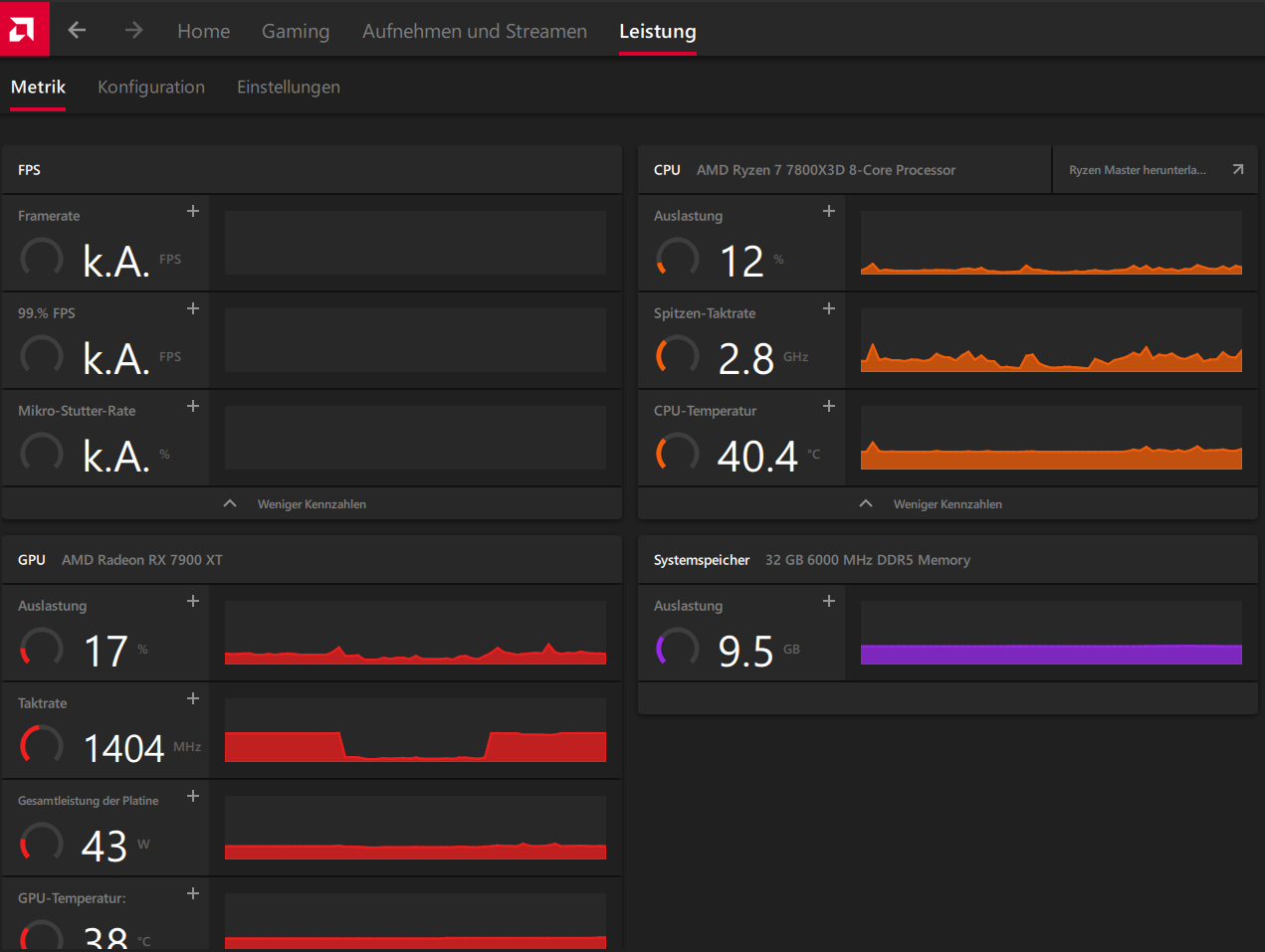Image resolution: width=1265 pixels, height=952 pixels.
Task: Click the plus icon for Mikro-Stutter-Rate
Action: 193,406
